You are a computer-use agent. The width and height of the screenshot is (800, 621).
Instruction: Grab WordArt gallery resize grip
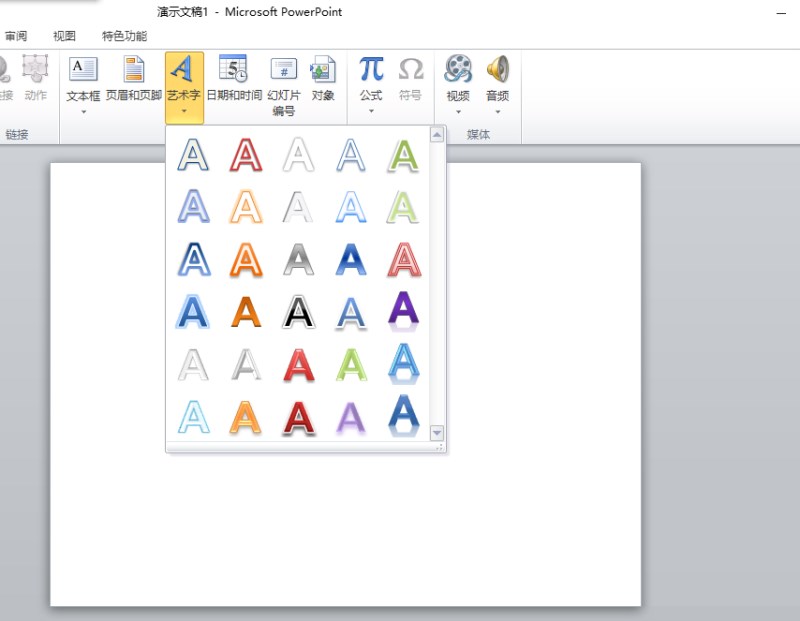439,447
